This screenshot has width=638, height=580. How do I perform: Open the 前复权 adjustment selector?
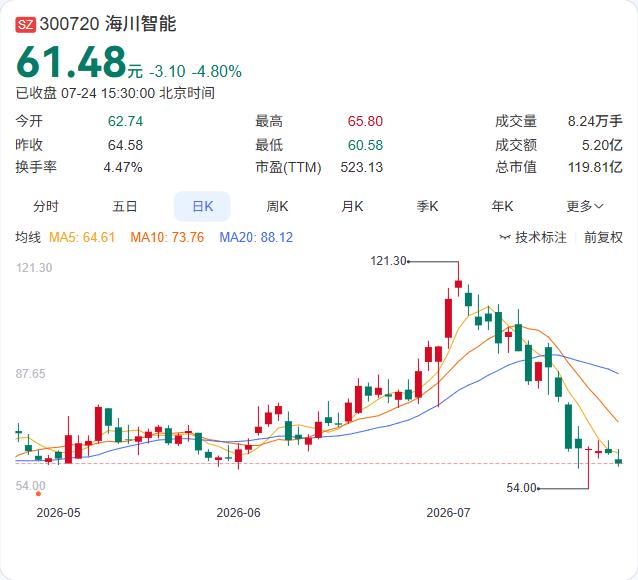coord(603,237)
